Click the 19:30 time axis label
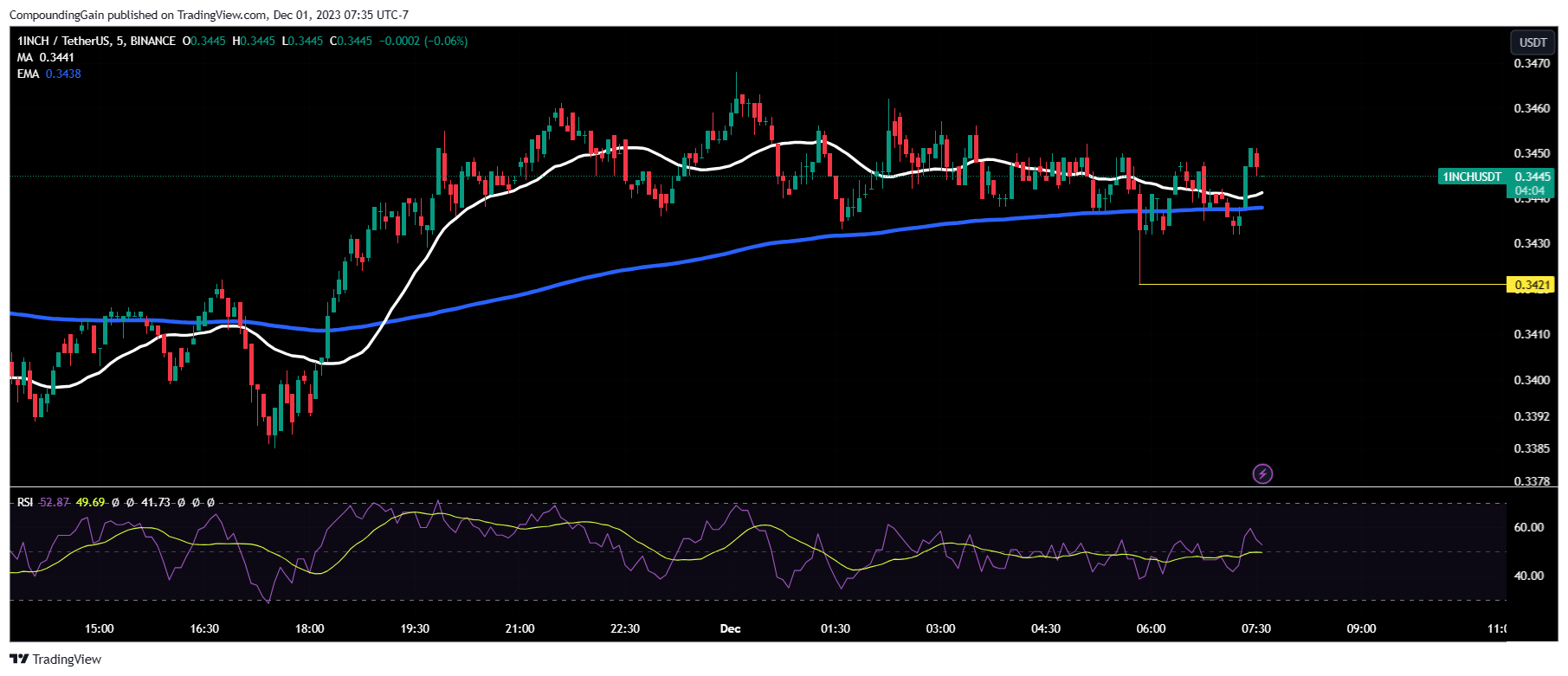This screenshot has width=1568, height=676. click(415, 628)
